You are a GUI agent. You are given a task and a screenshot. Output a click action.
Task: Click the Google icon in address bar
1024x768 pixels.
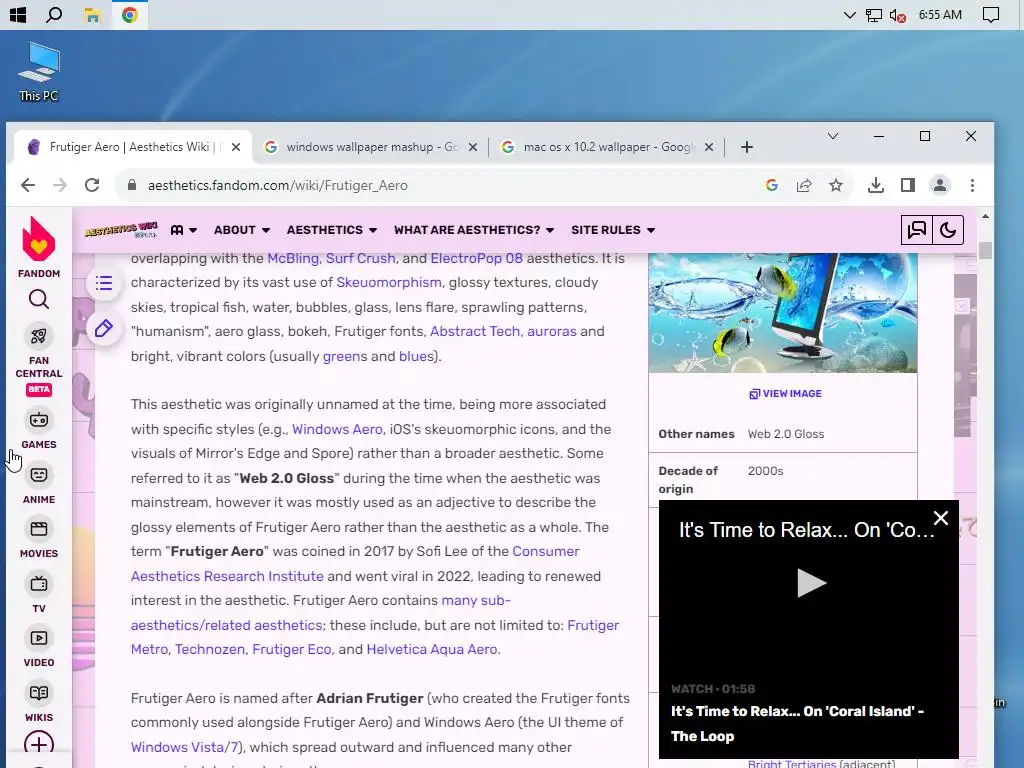coord(772,185)
